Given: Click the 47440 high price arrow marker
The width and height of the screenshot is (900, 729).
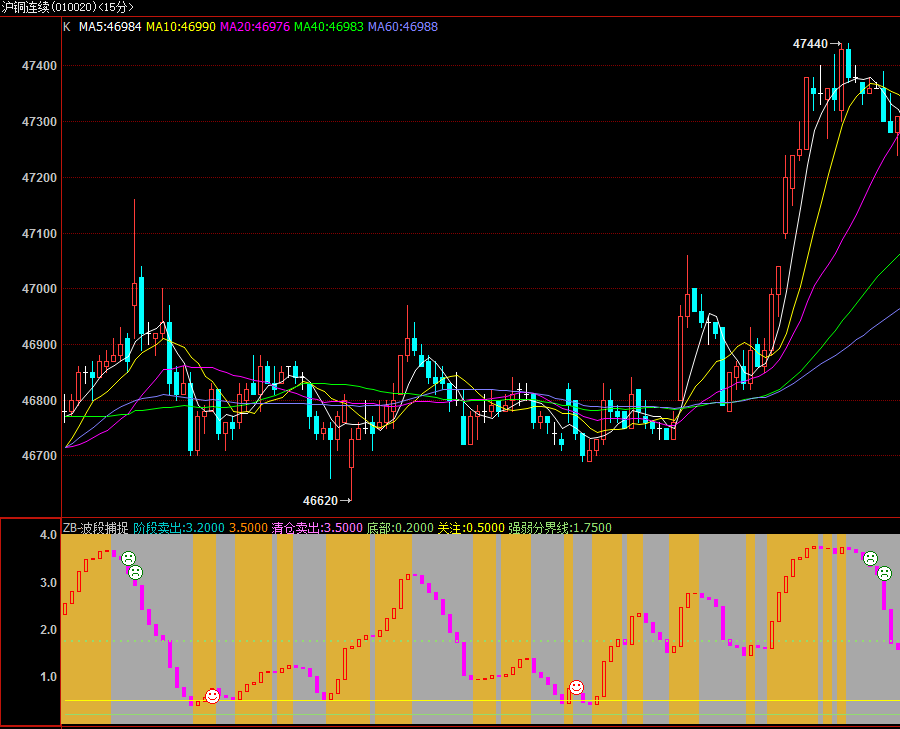Looking at the screenshot, I should [x=816, y=44].
